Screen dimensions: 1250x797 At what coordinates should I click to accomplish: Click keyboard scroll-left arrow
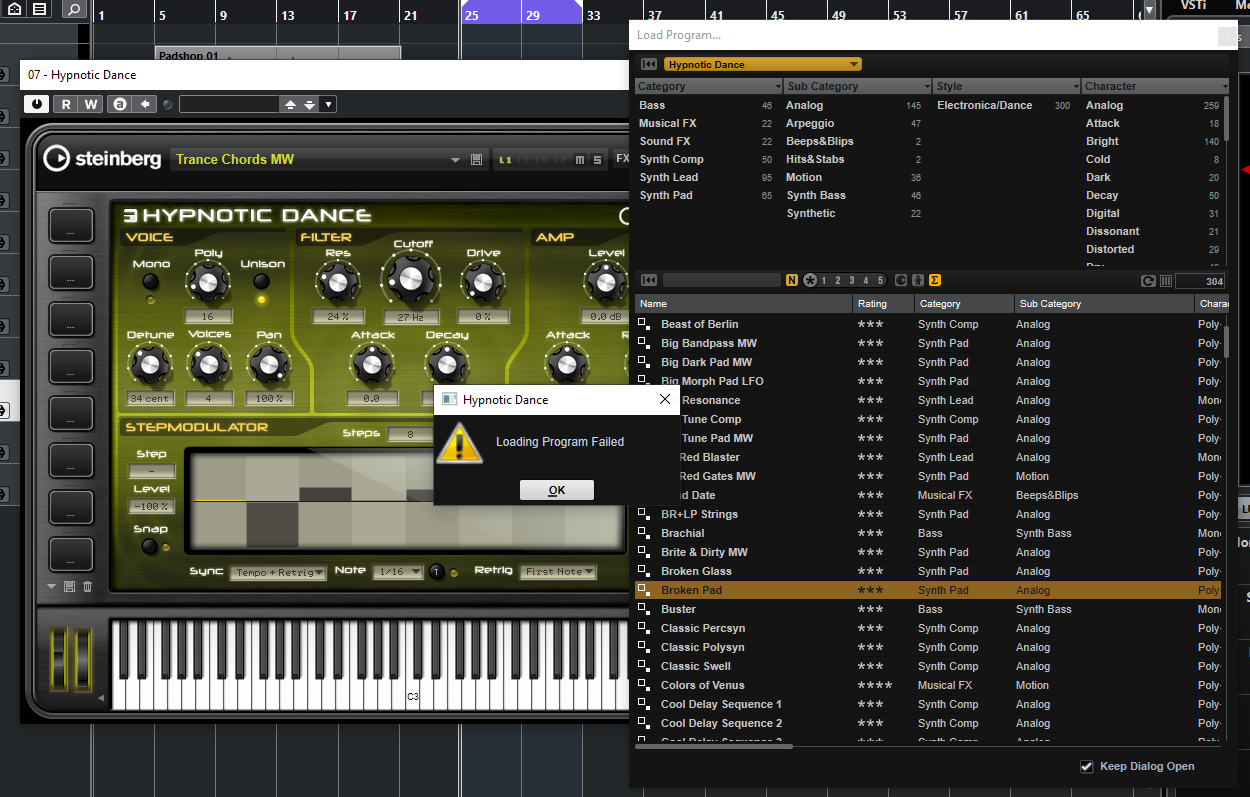click(100, 699)
